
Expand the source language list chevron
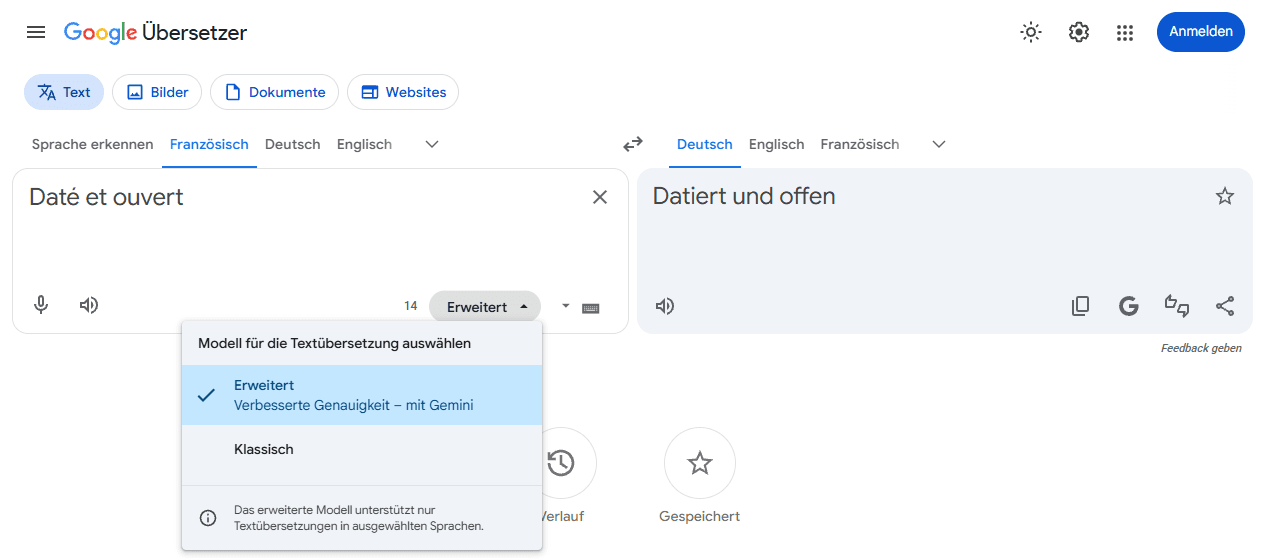[x=432, y=144]
